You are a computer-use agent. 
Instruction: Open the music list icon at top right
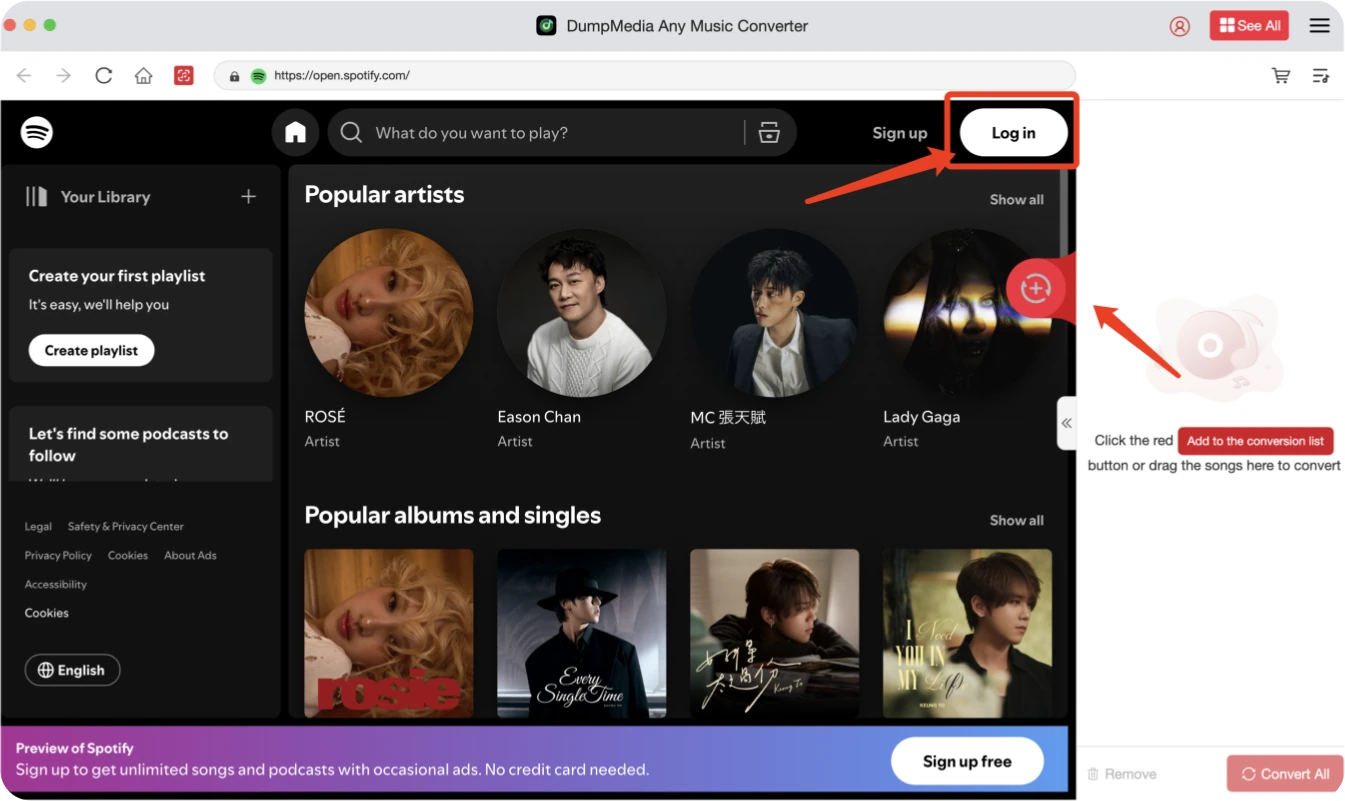click(x=1320, y=75)
